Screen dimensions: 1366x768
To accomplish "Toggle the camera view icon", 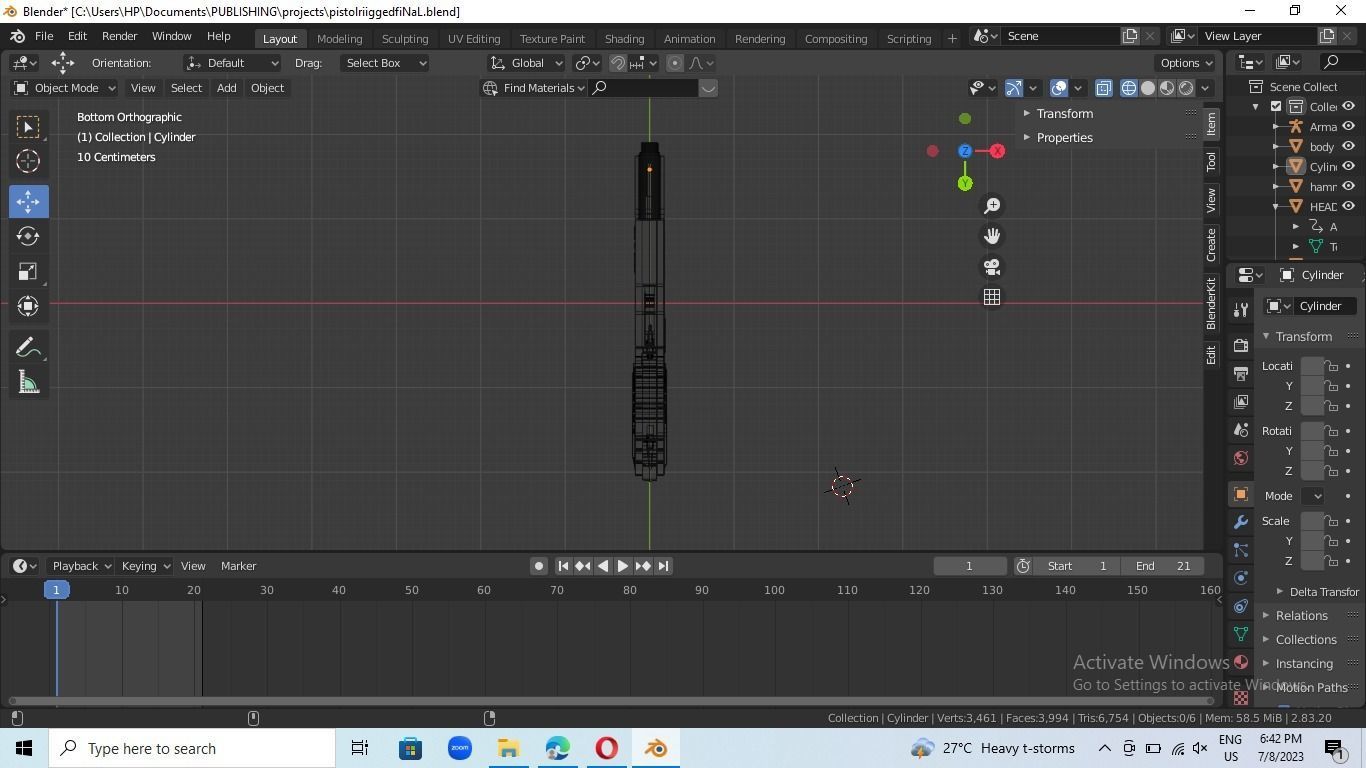I will coord(992,267).
